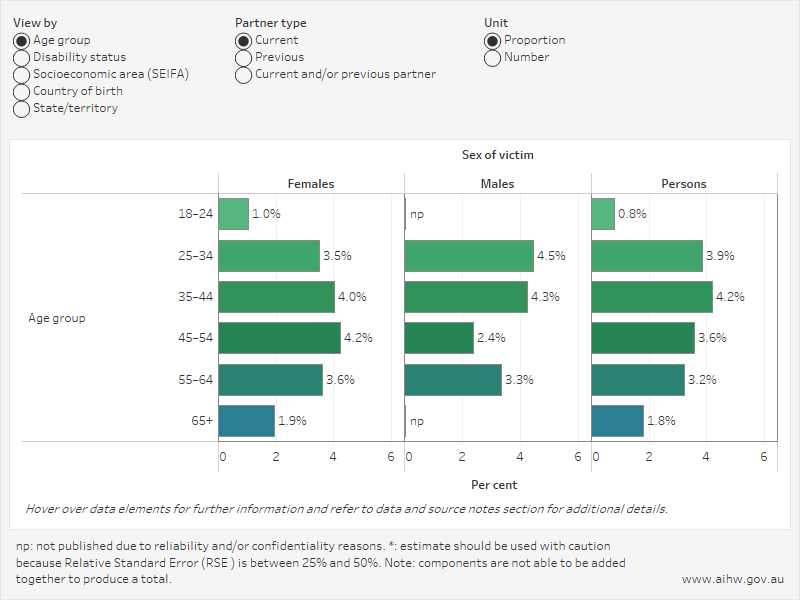This screenshot has height=600, width=800.
Task: Enable the Previous partner type filter
Action: (242, 55)
